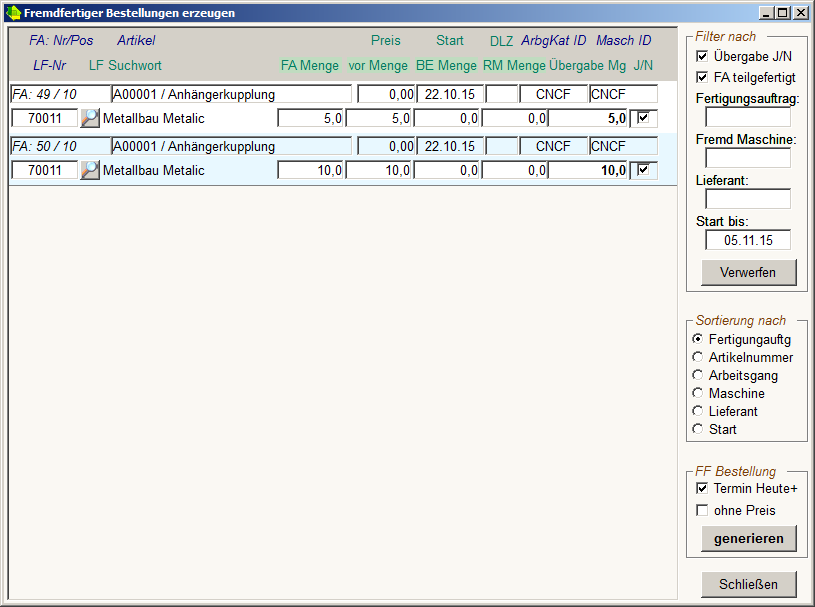Click the Preis field 0,00 for FA 50
Screen dimensions: 815x607
click(x=386, y=146)
